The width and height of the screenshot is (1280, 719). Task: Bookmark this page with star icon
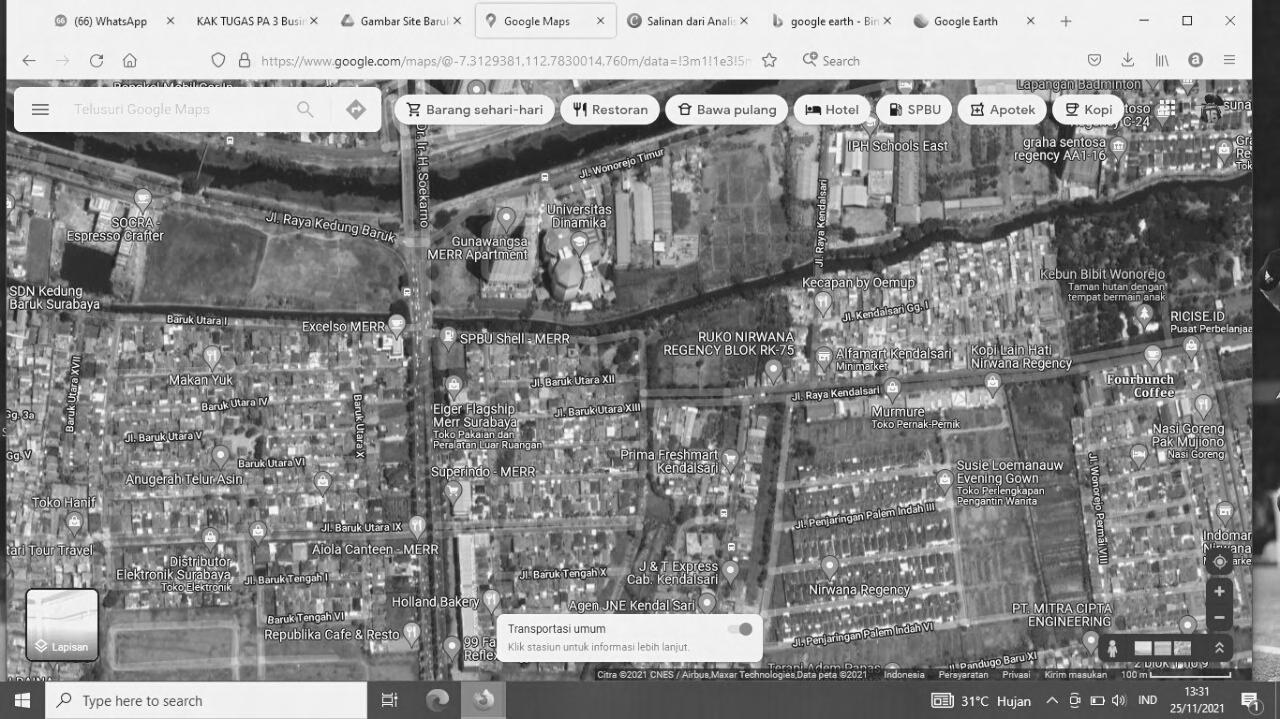click(769, 61)
